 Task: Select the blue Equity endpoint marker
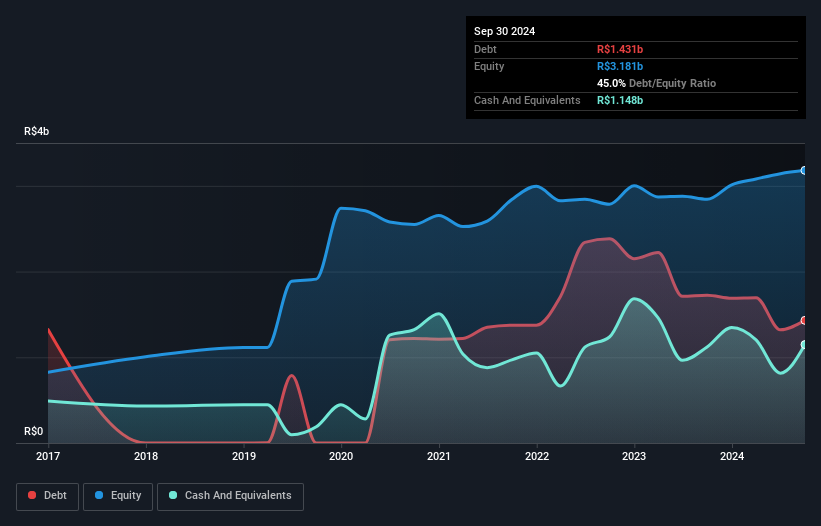(x=804, y=171)
